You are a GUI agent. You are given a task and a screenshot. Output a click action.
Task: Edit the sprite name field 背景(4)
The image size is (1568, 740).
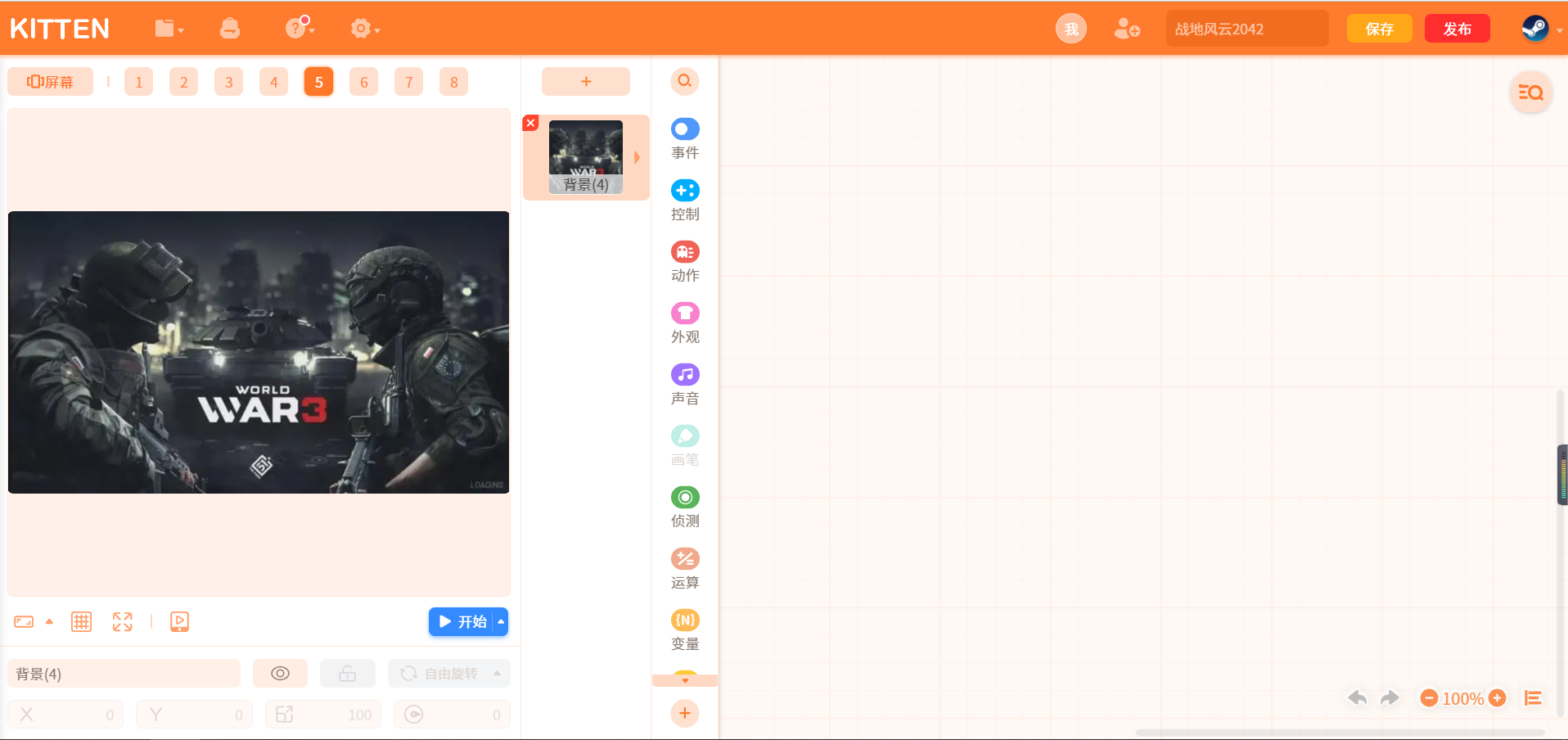(124, 673)
